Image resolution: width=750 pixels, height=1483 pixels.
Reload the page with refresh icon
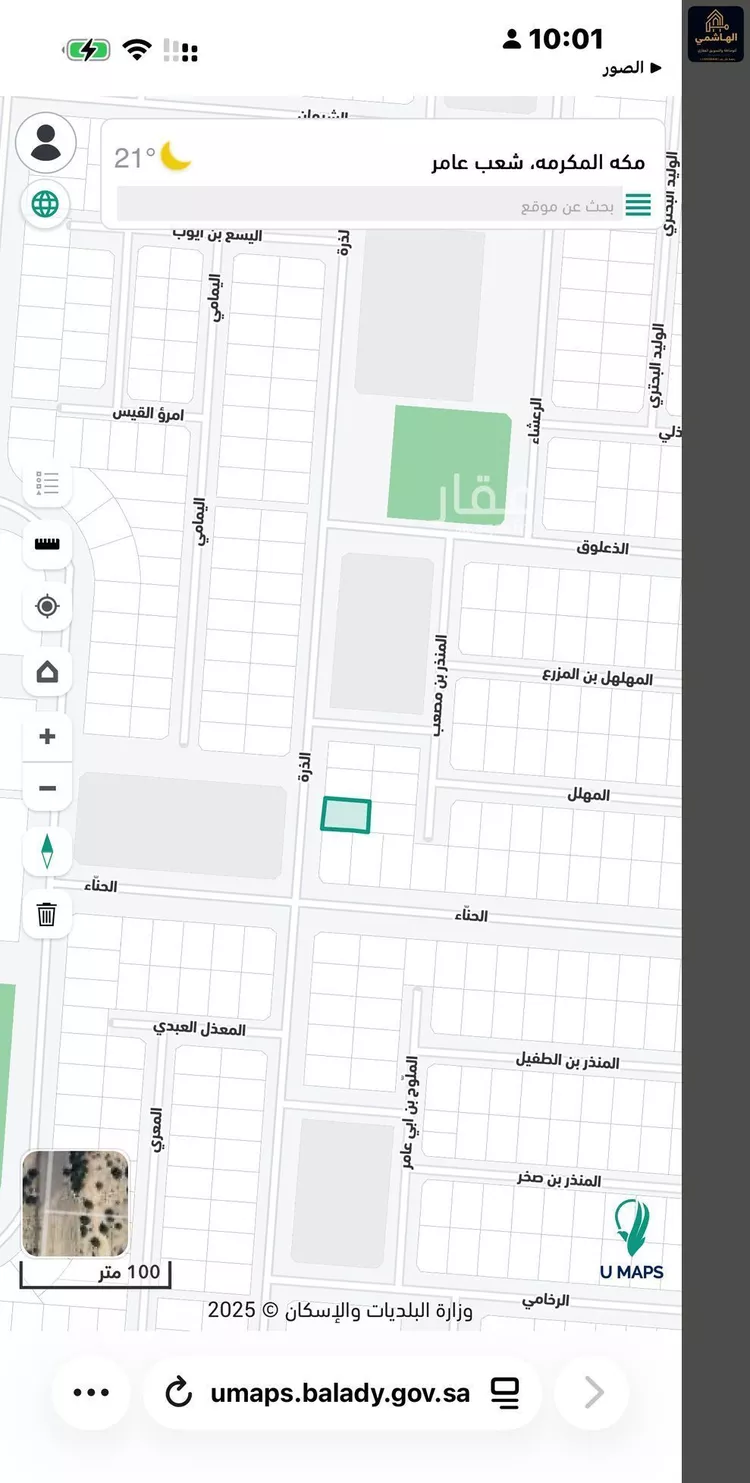(x=178, y=1392)
